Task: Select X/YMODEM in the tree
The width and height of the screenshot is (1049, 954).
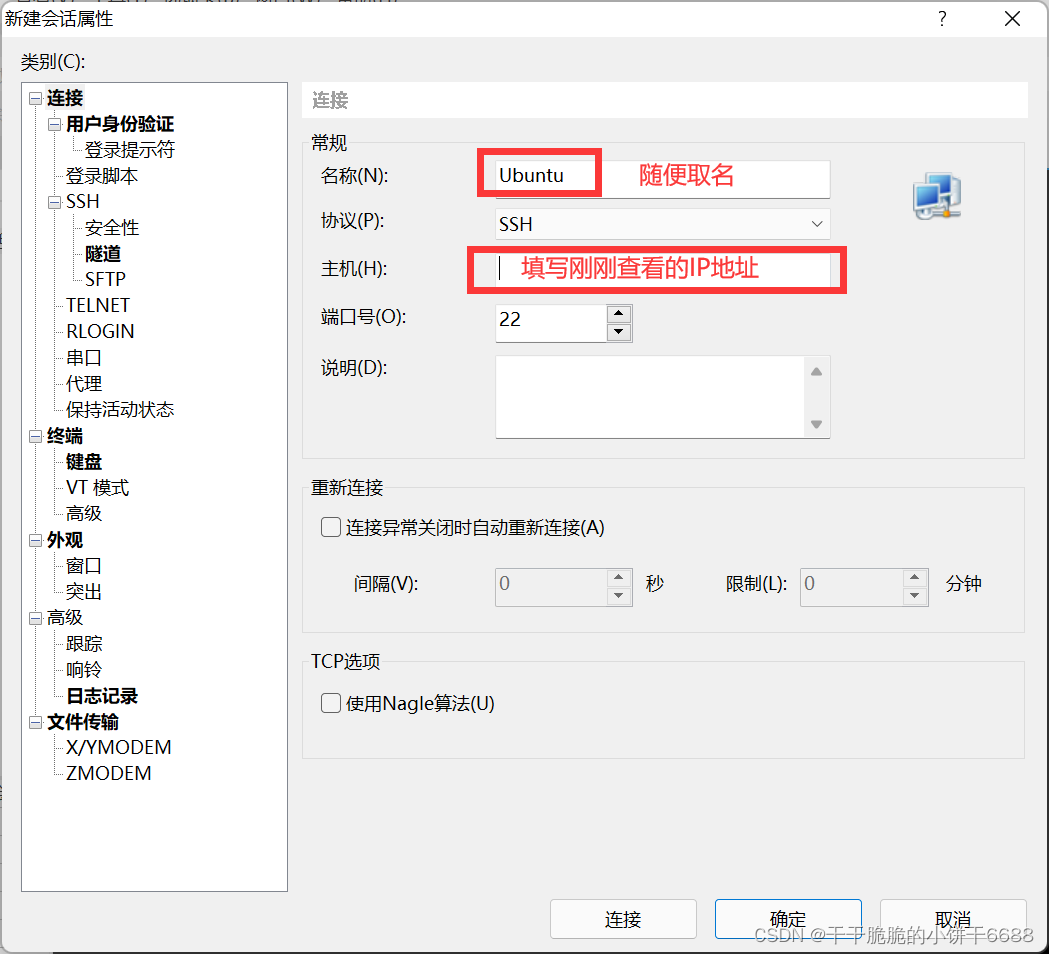Action: coord(118,748)
